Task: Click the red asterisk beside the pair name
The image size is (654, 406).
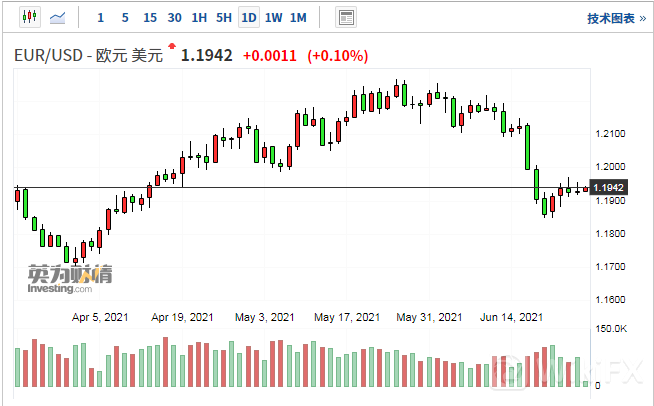Action: click(172, 47)
